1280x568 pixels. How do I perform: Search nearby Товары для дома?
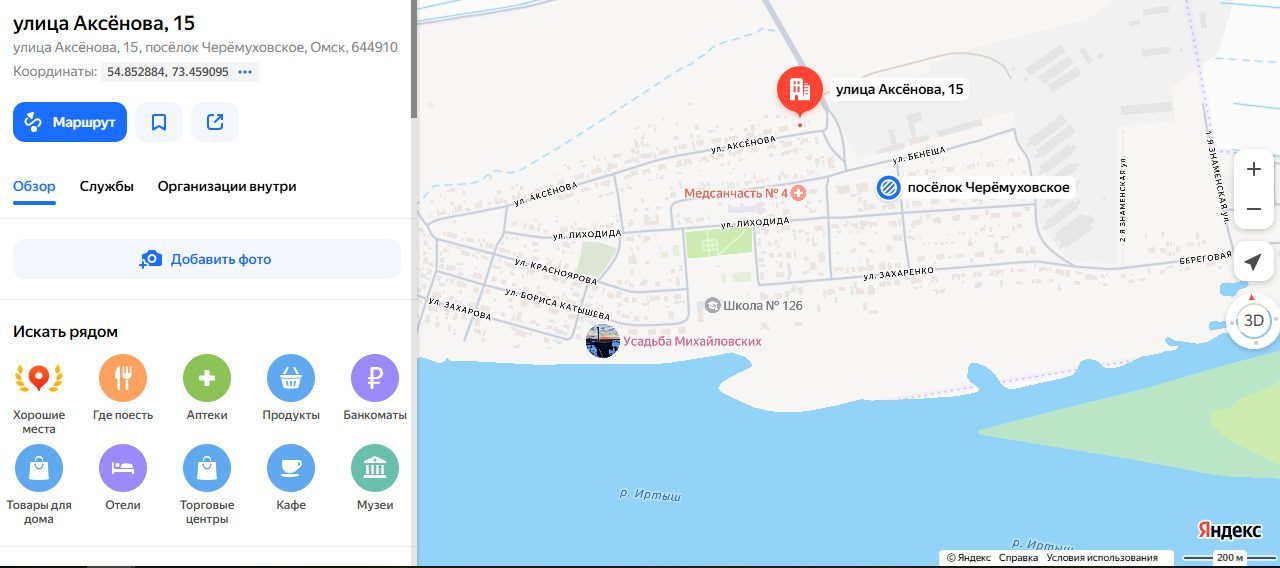39,468
